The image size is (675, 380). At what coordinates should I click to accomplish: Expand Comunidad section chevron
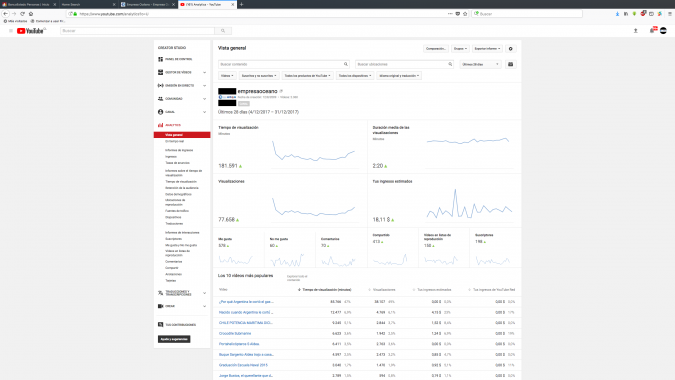click(204, 99)
